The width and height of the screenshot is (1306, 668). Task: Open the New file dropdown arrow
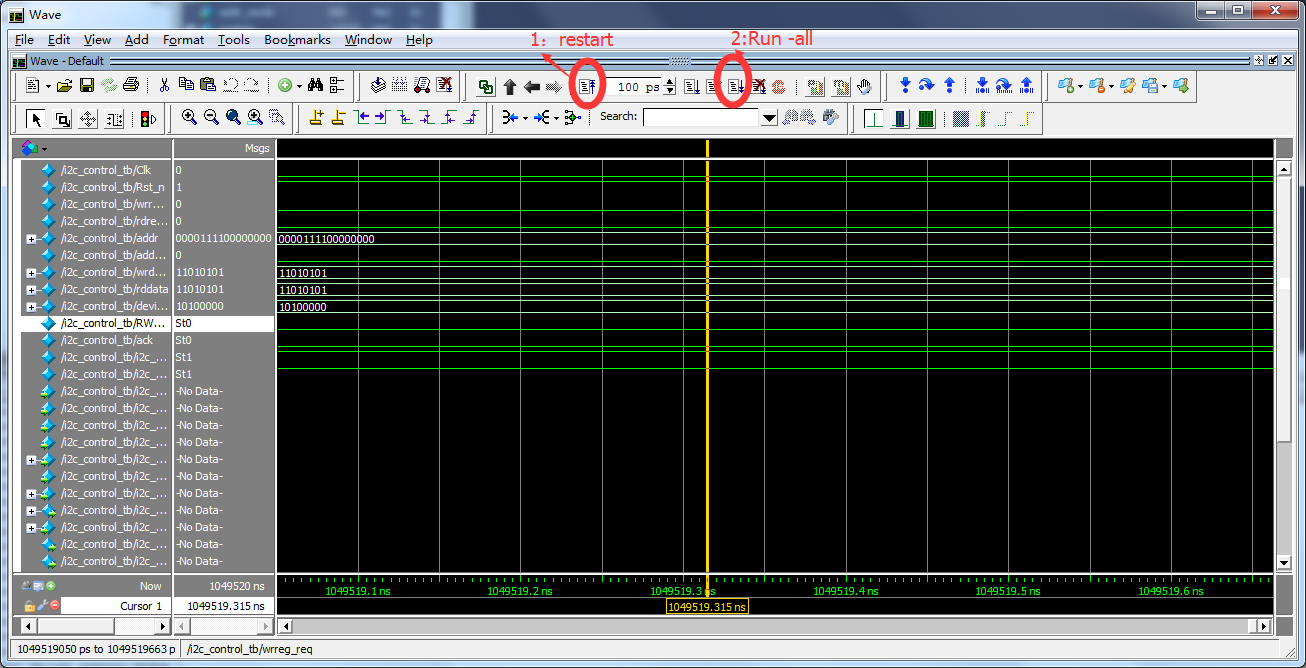tap(47, 86)
